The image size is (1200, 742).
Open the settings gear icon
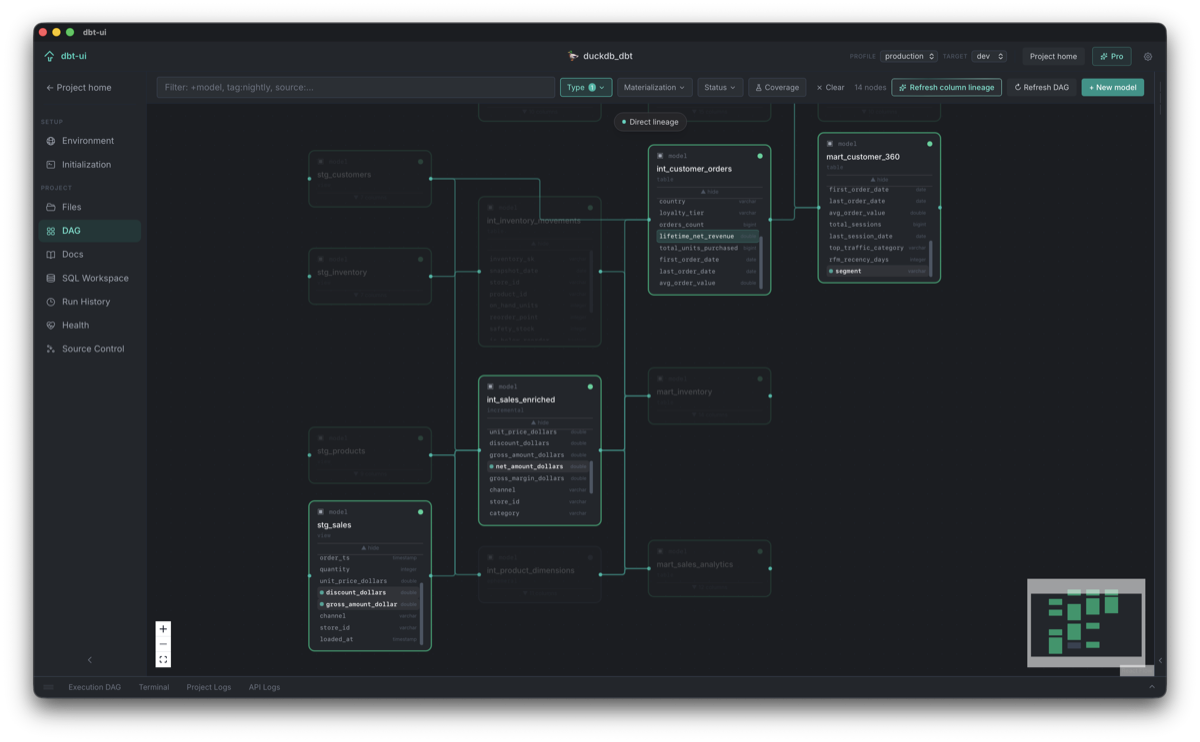point(1148,57)
